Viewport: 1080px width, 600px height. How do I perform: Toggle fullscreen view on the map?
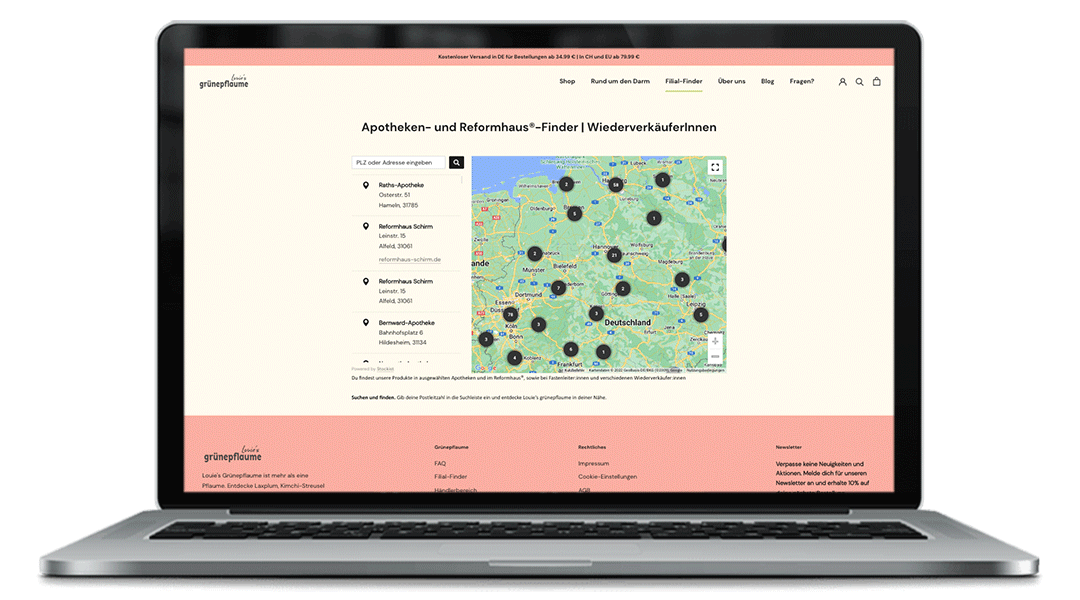click(715, 168)
